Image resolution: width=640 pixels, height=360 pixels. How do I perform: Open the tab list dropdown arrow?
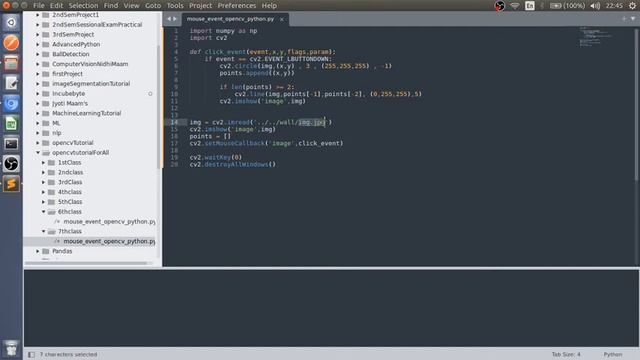[x=633, y=19]
